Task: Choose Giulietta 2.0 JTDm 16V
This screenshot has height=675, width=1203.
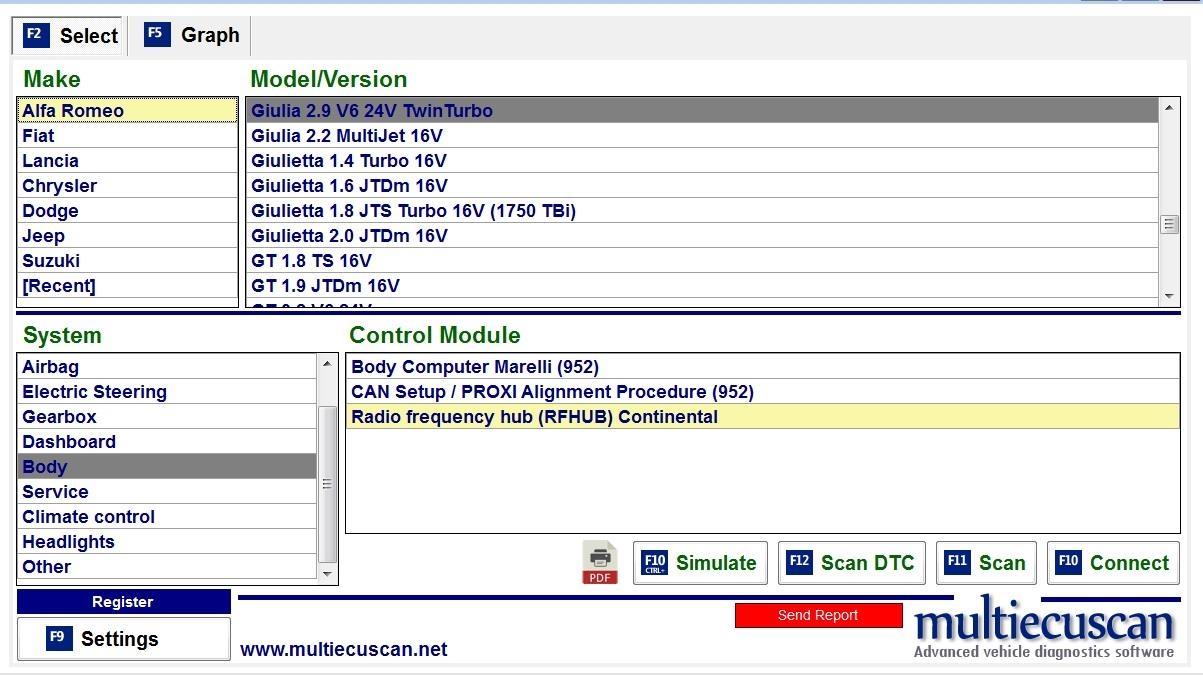Action: point(702,236)
